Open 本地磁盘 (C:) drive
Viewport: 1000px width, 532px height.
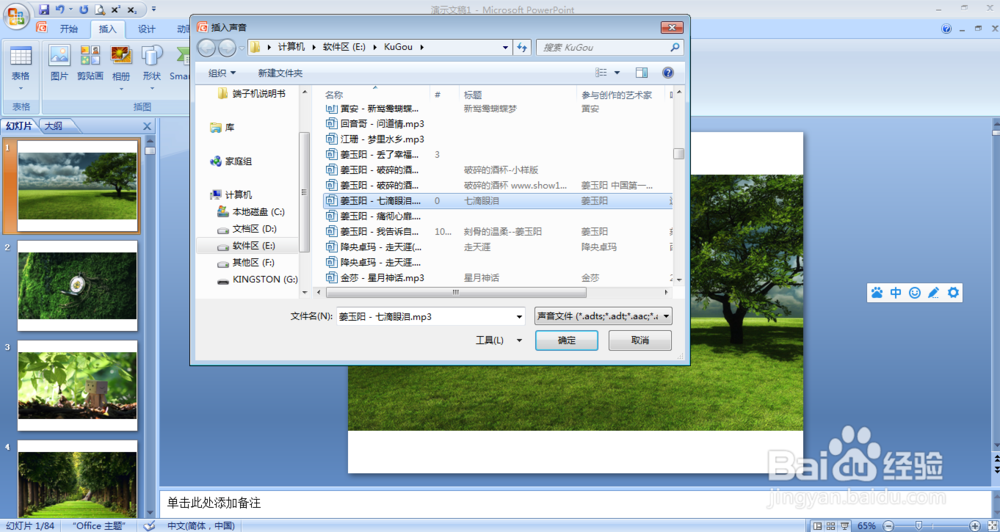(251, 212)
